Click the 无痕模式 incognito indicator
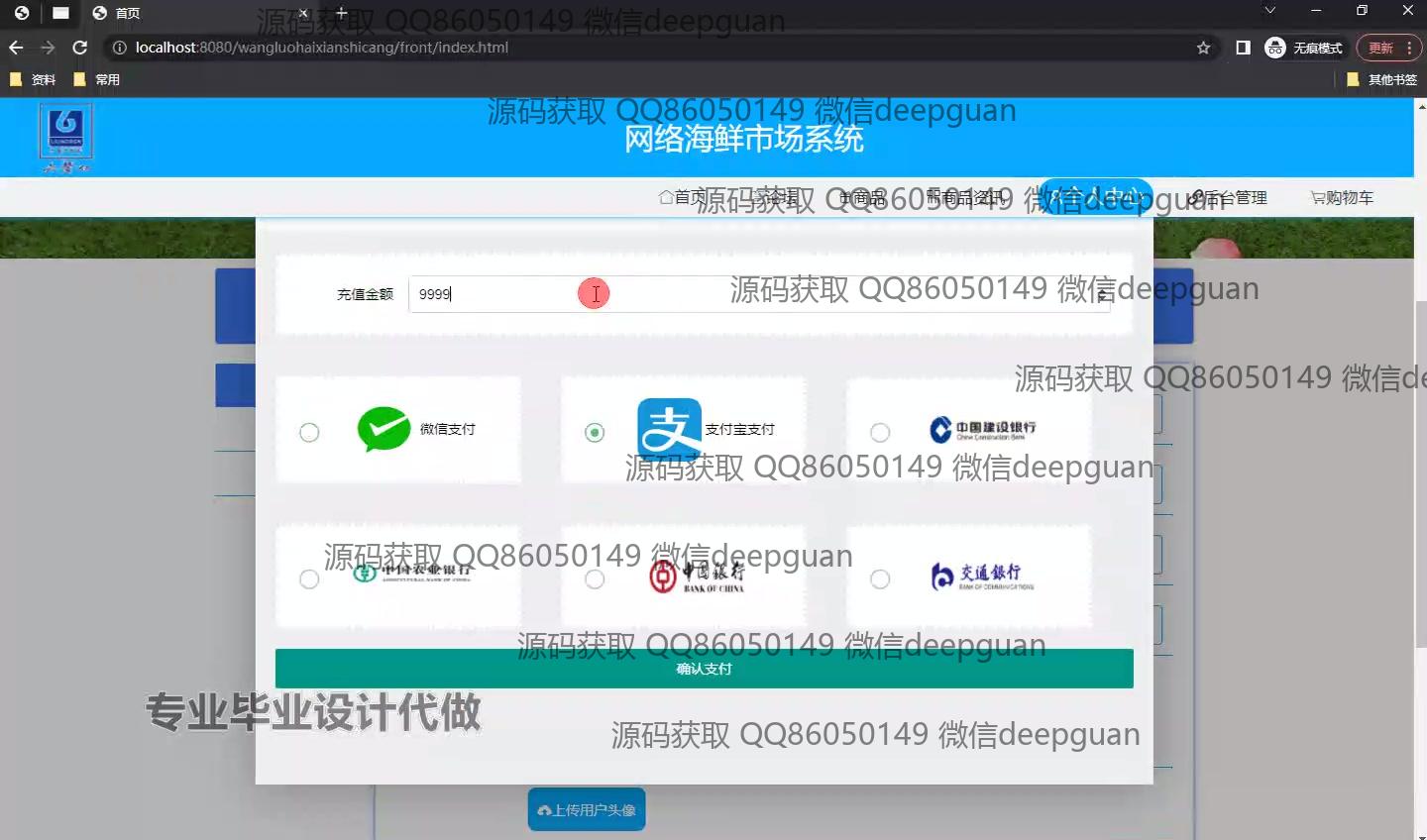 (x=1304, y=48)
